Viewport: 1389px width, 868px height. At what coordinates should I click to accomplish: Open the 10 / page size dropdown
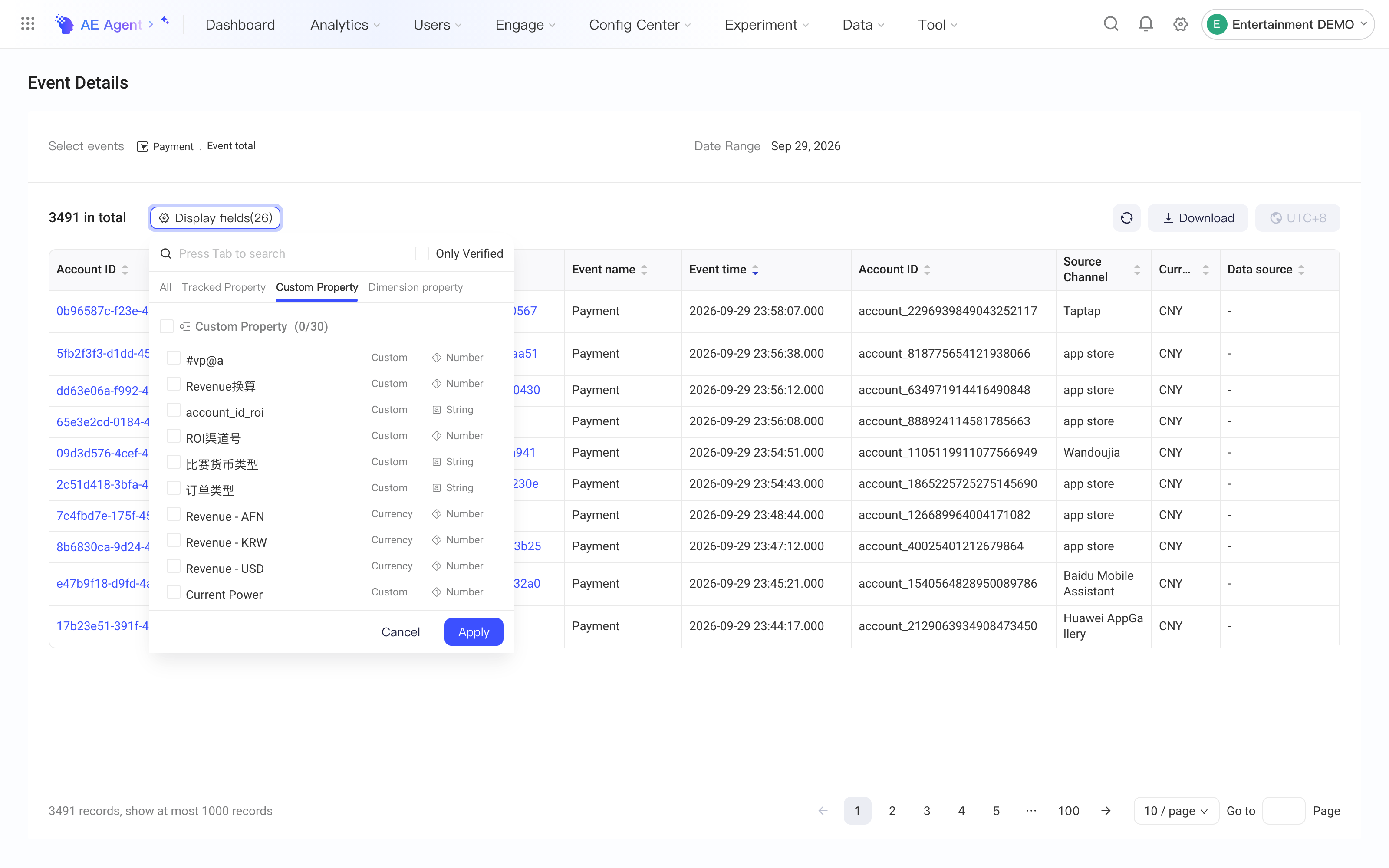(x=1176, y=811)
